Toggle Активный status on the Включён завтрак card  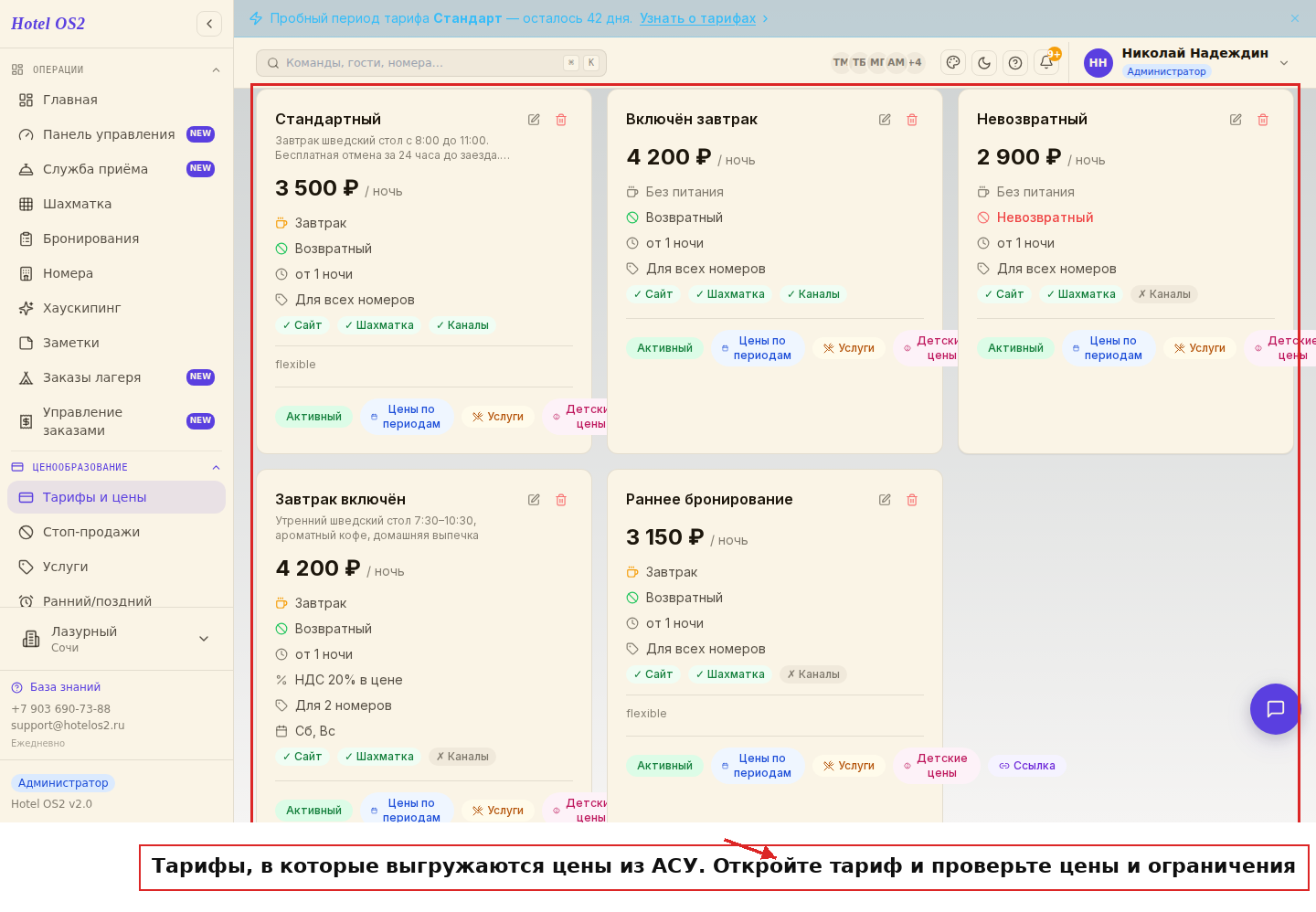click(x=664, y=348)
